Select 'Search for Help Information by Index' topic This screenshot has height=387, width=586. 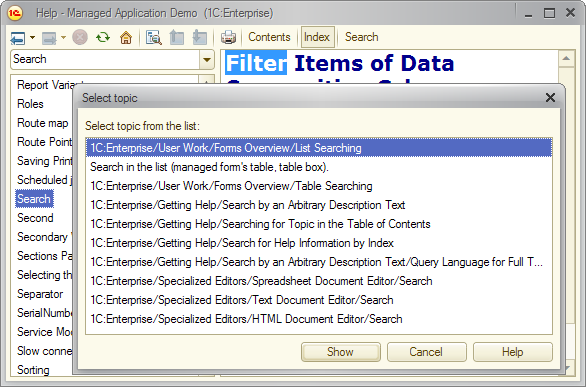(x=319, y=243)
